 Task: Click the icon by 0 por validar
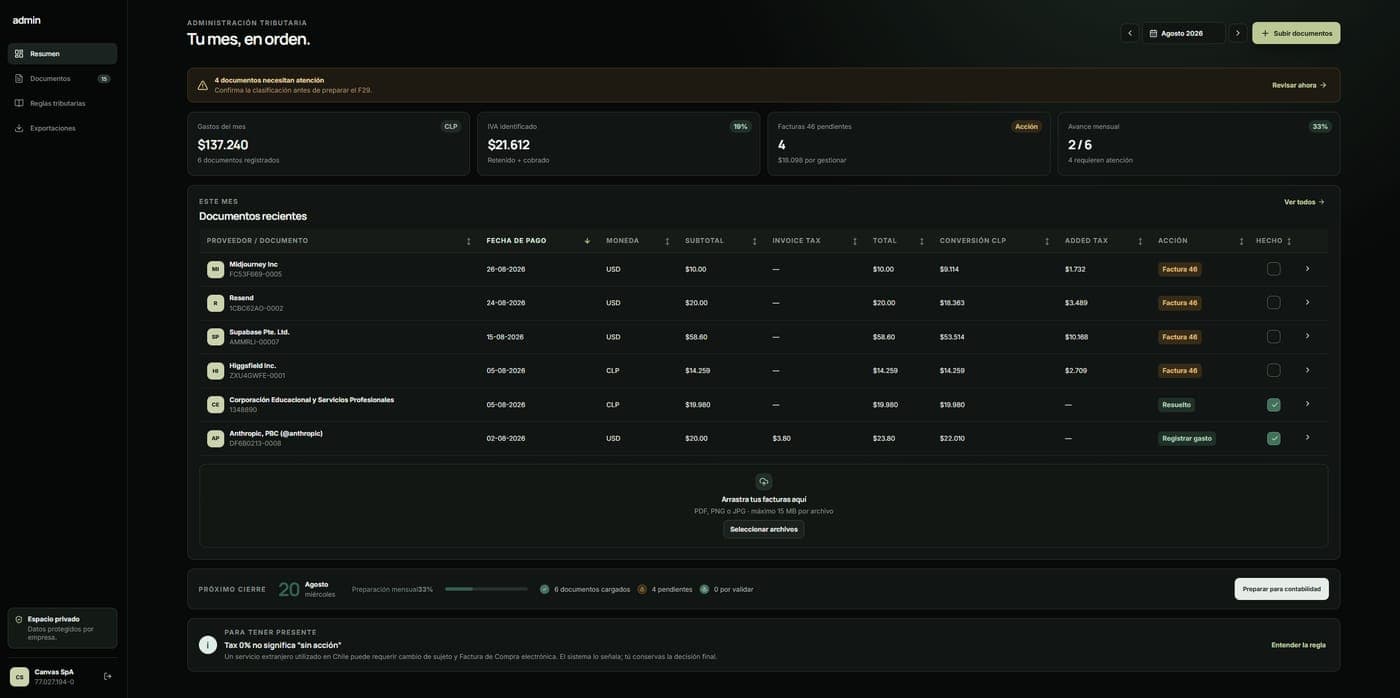704,589
